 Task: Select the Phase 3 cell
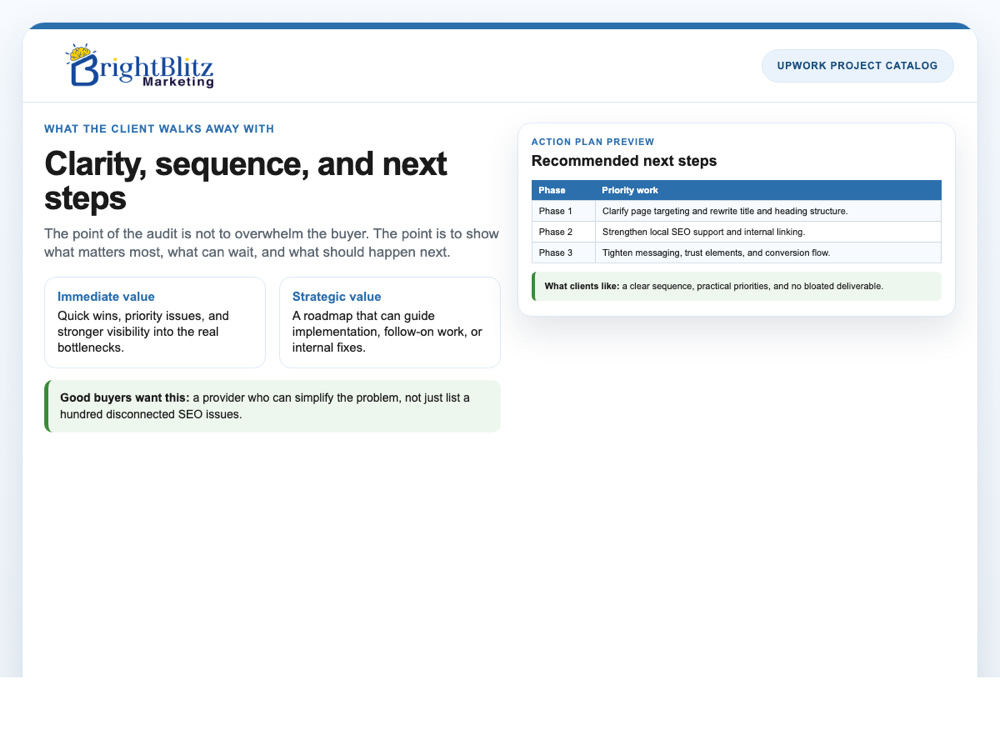[x=563, y=253]
